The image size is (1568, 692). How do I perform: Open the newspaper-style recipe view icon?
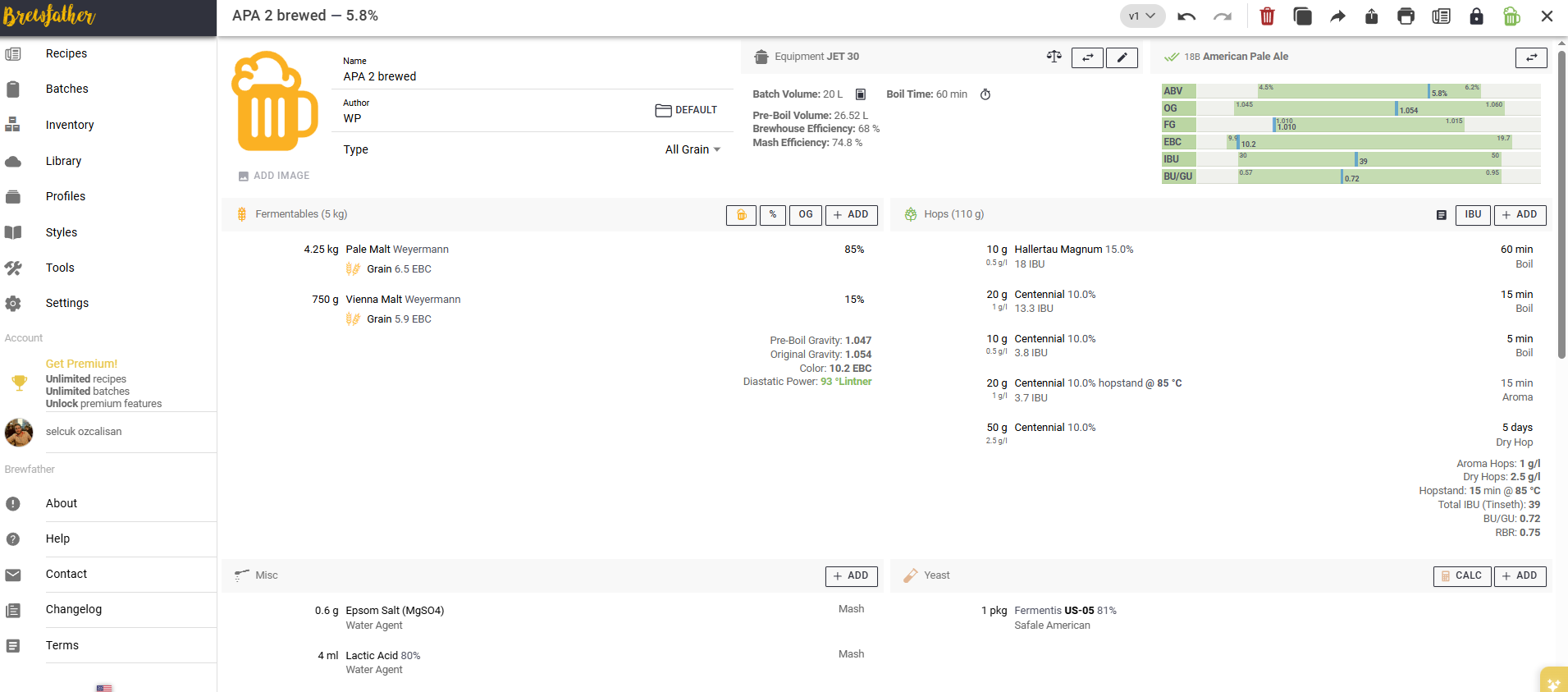[1441, 16]
